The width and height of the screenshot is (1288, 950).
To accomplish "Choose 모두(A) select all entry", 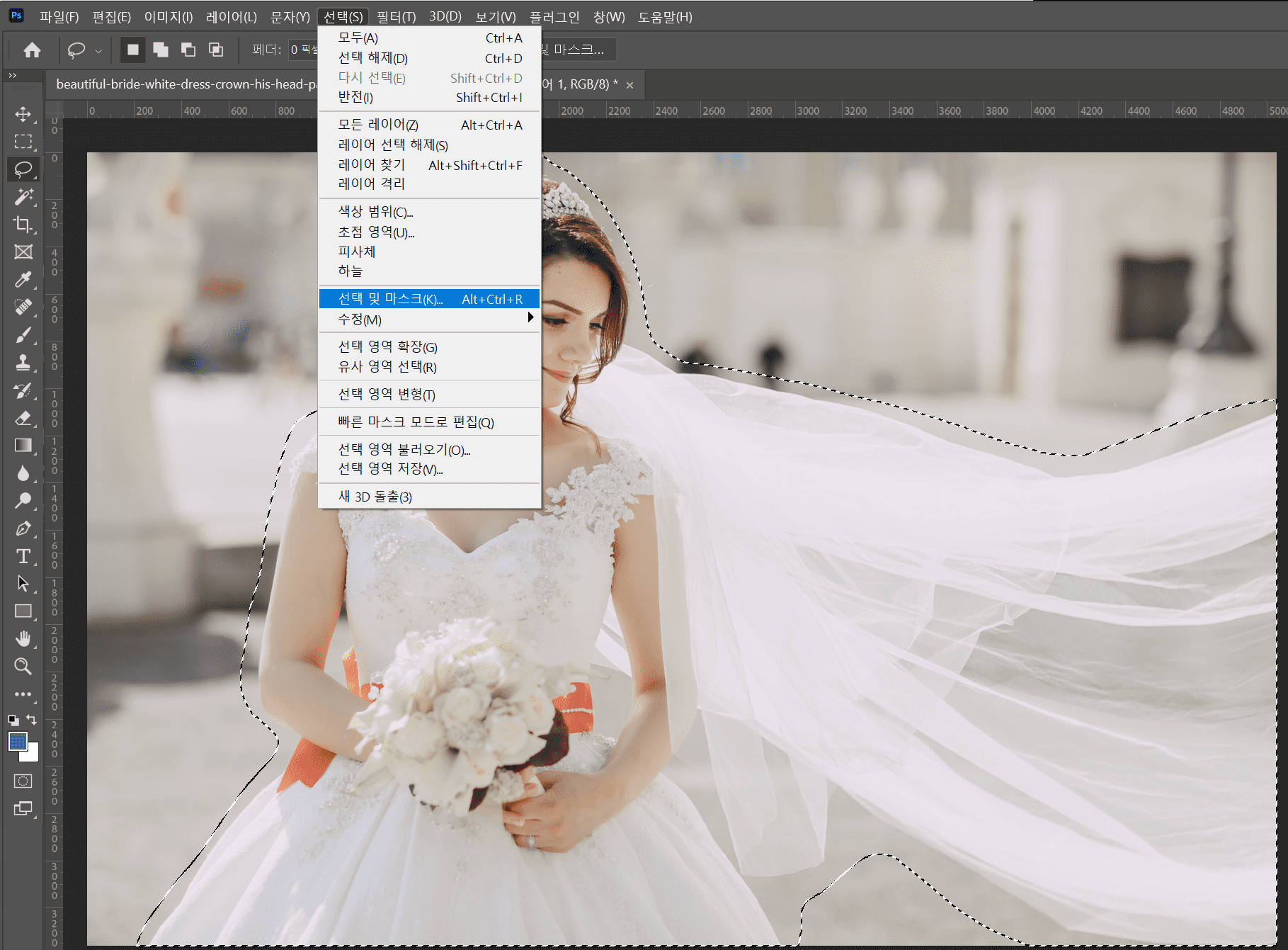I will click(x=429, y=38).
